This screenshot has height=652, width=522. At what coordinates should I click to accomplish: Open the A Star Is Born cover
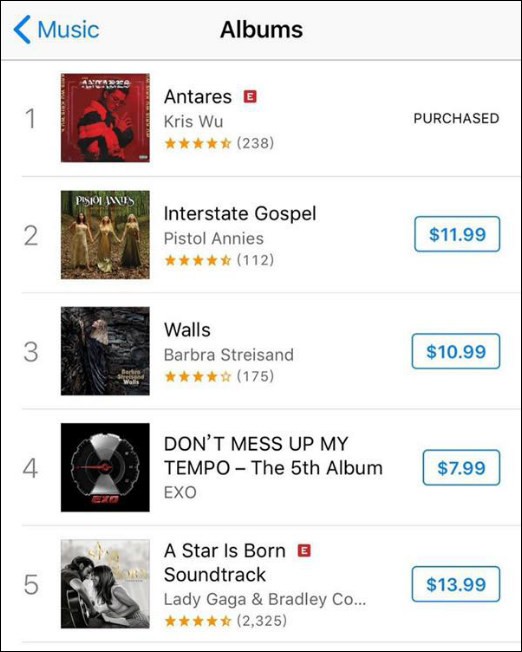click(x=105, y=584)
